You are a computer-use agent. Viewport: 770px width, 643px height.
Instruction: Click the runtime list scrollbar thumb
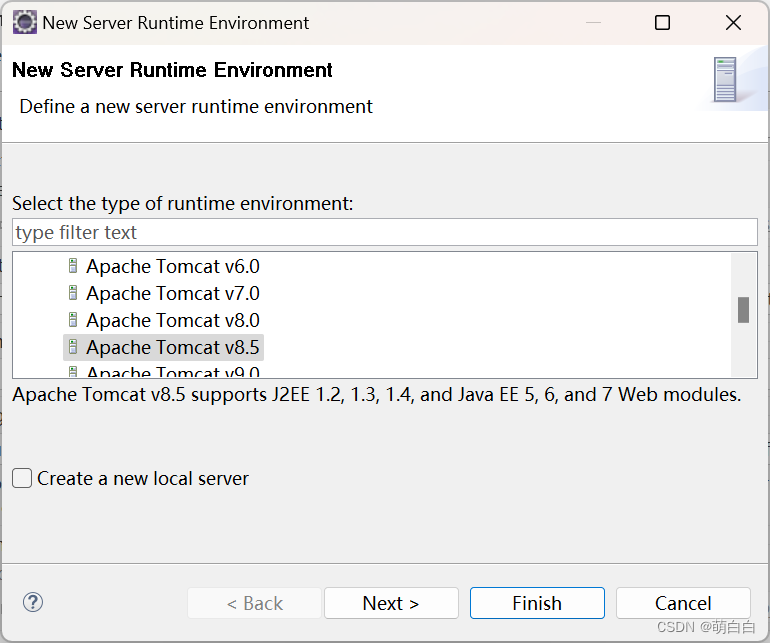tap(743, 310)
